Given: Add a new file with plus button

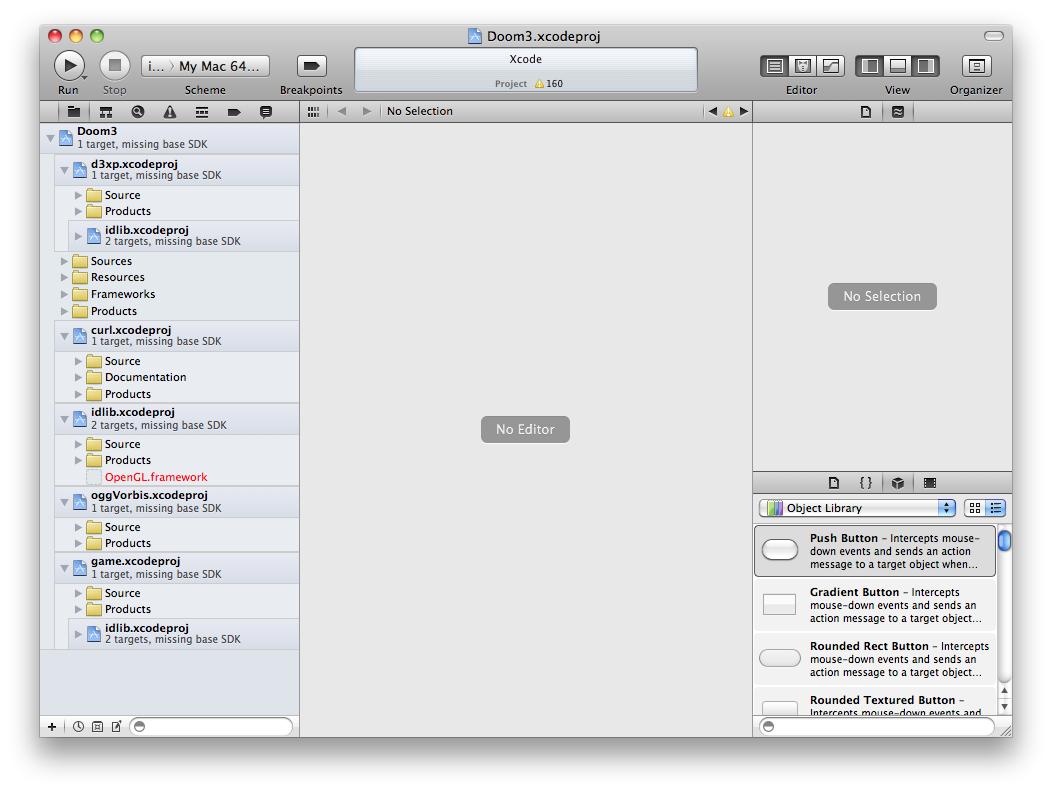Looking at the screenshot, I should (52, 726).
